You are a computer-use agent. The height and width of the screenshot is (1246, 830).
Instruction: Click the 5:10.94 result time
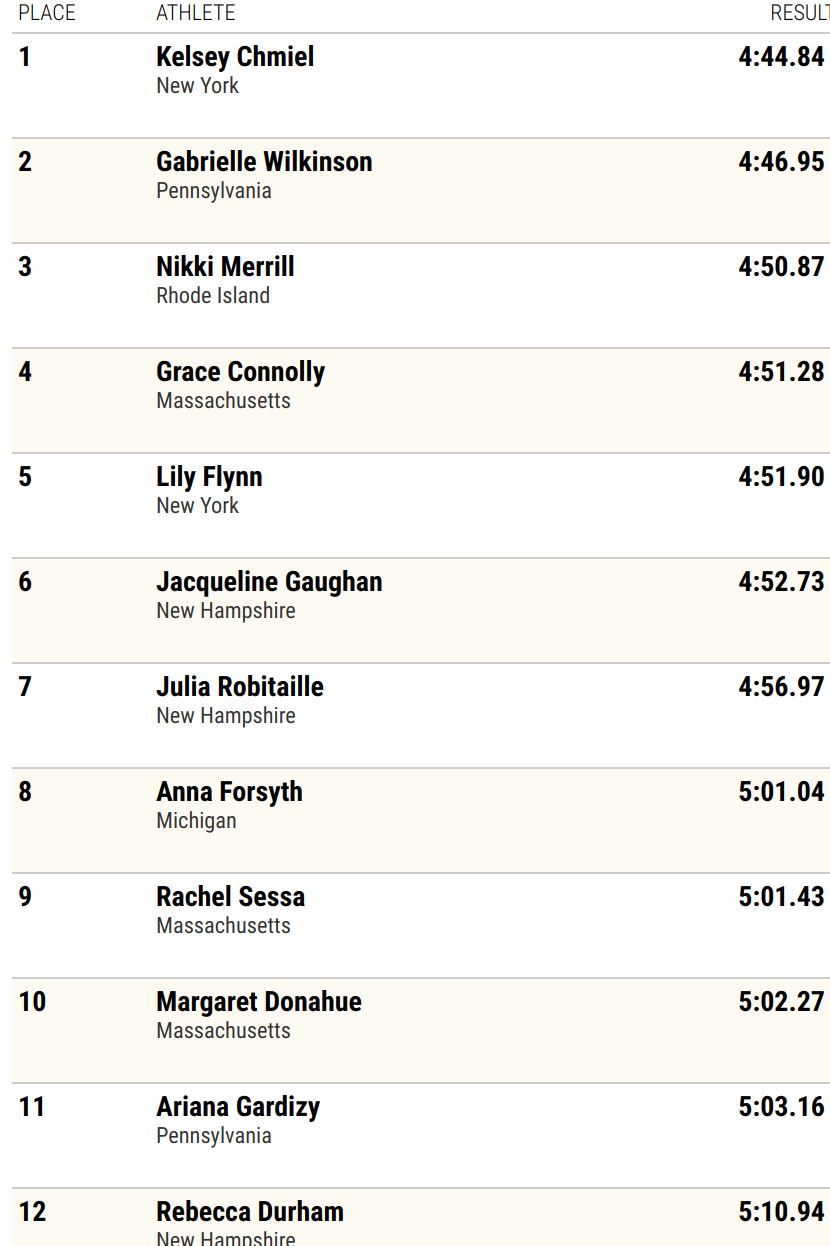(781, 1212)
